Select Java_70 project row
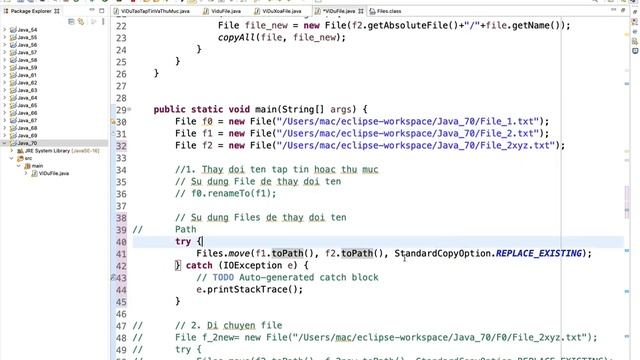The width and height of the screenshot is (640, 360). (x=54, y=143)
